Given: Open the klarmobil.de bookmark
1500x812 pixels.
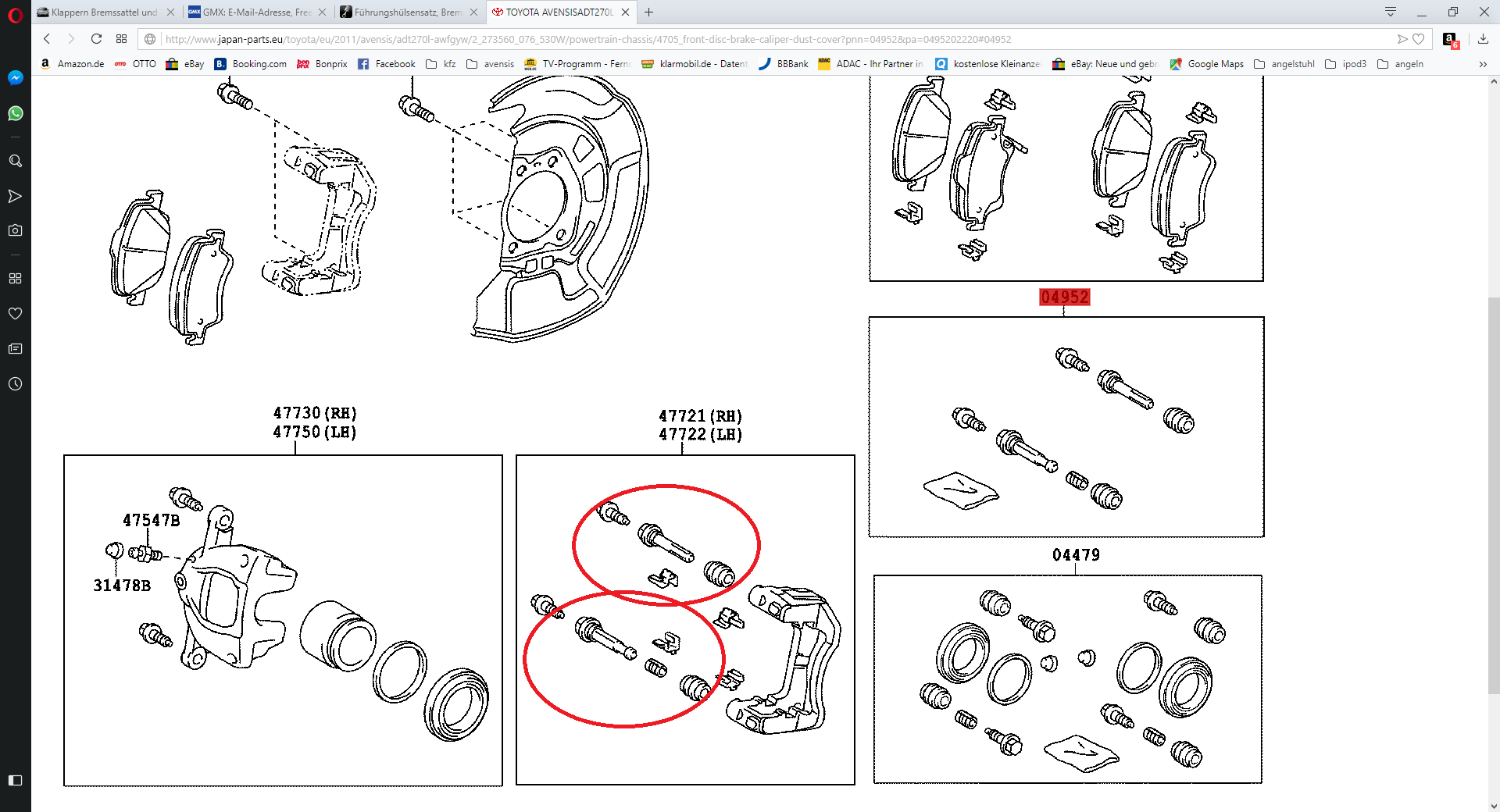Looking at the screenshot, I should (x=694, y=64).
